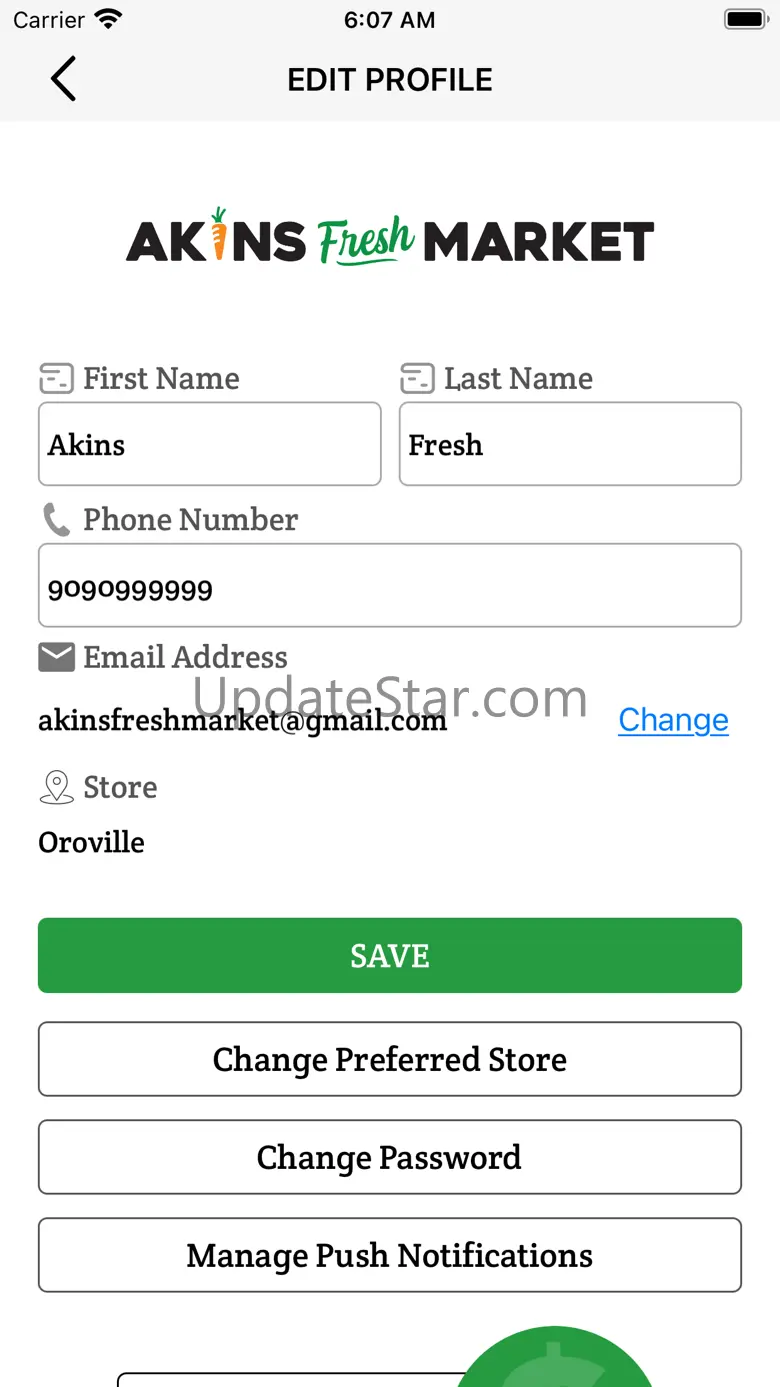Edit the First Name field
Viewport: 780px width, 1387px height.
(210, 444)
